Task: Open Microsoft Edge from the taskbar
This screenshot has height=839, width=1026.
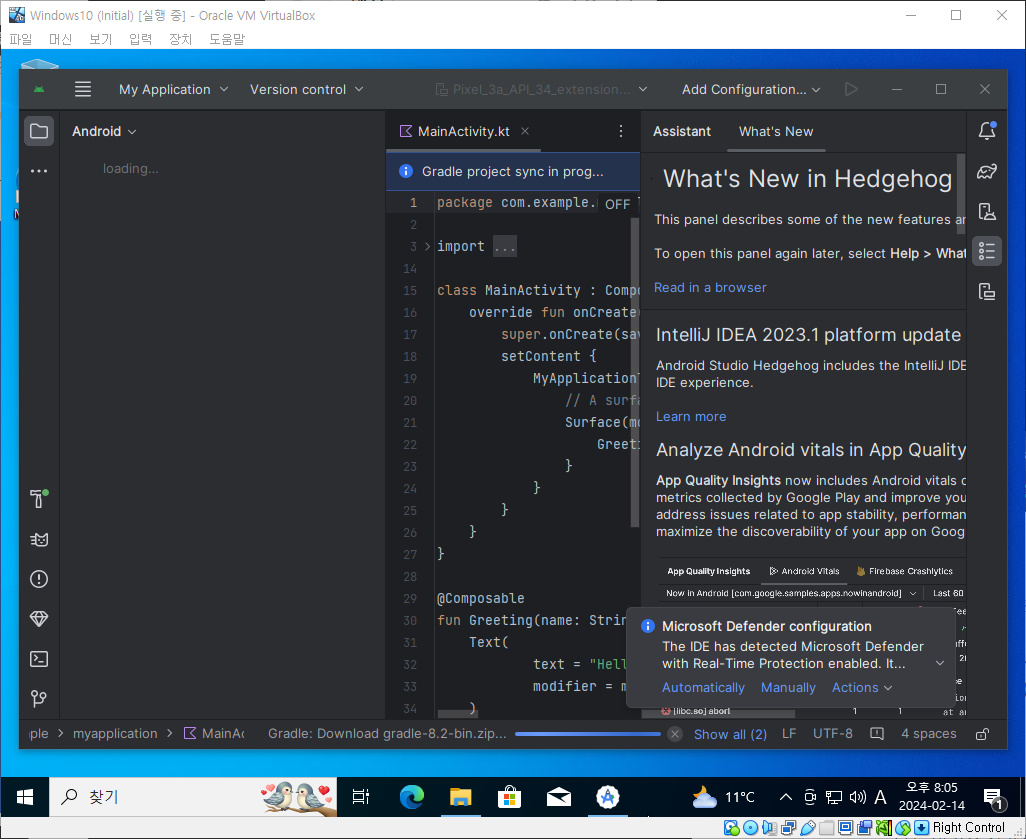Action: pos(412,796)
